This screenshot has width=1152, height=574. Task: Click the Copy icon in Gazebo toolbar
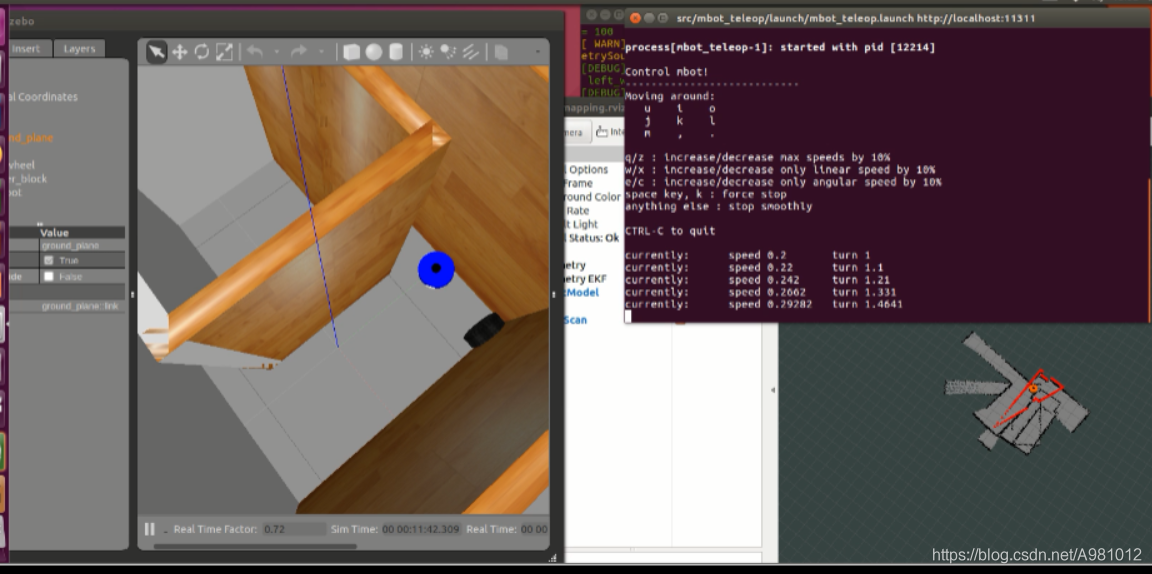(501, 52)
